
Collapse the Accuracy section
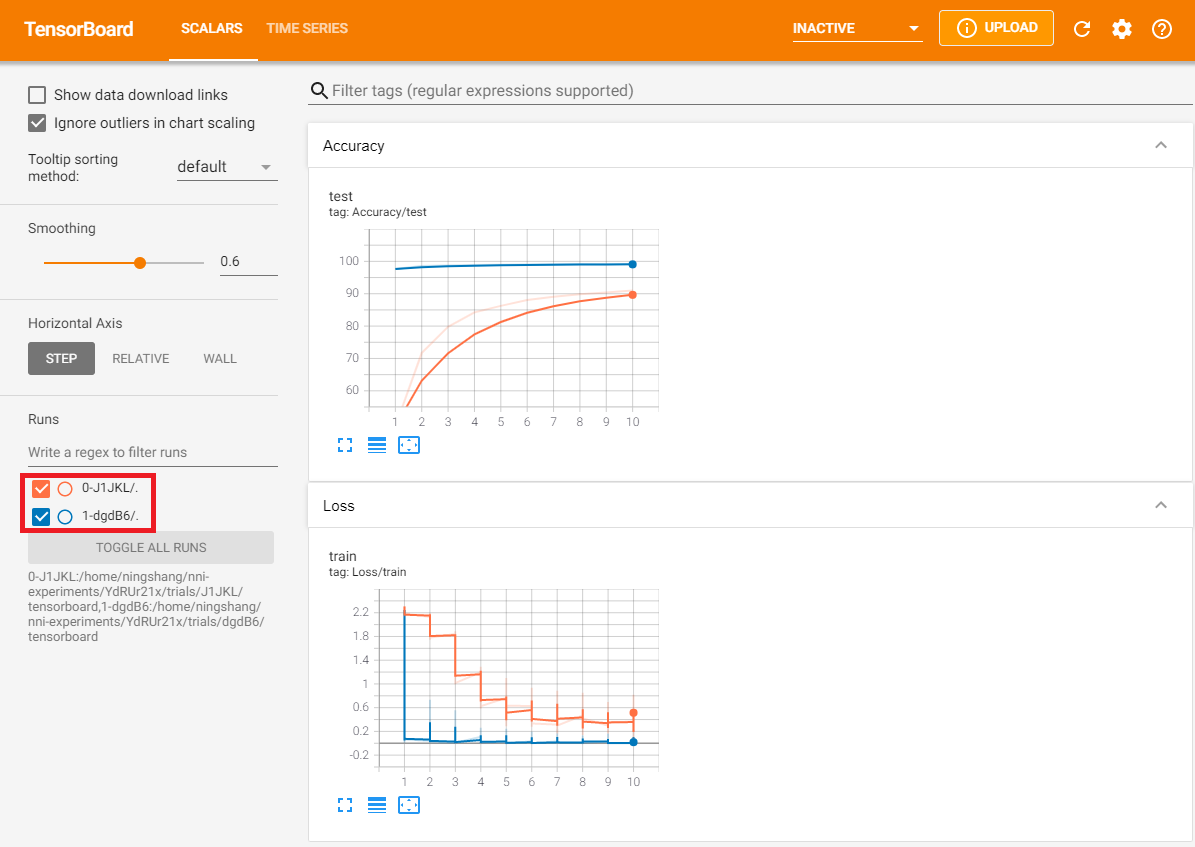pos(1161,146)
